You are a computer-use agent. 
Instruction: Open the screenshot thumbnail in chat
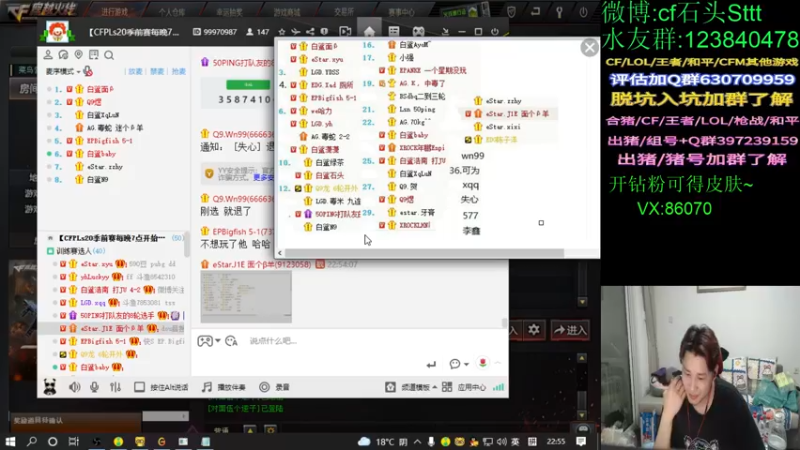tap(246, 296)
